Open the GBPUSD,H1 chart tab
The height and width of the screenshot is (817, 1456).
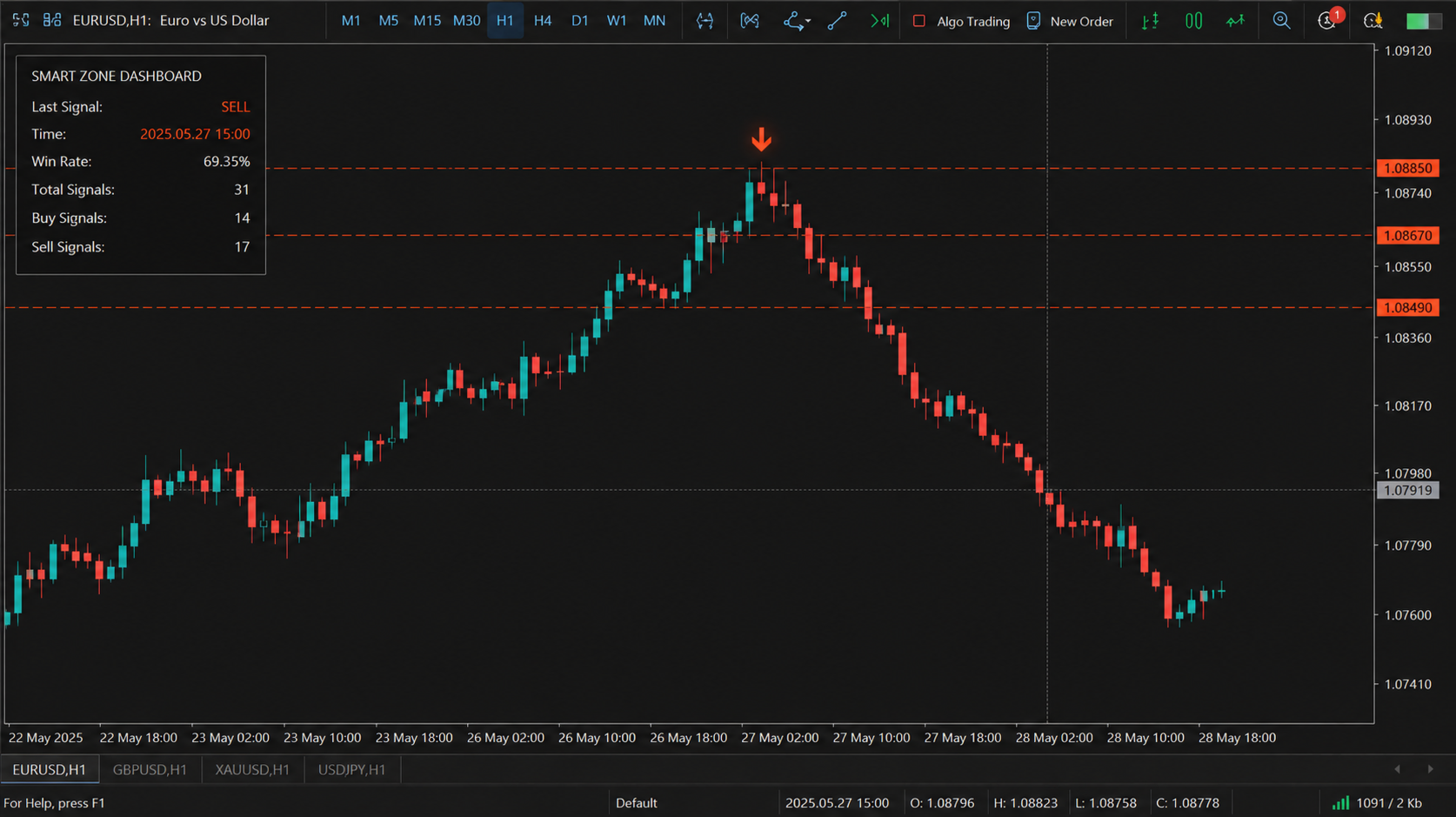click(150, 769)
